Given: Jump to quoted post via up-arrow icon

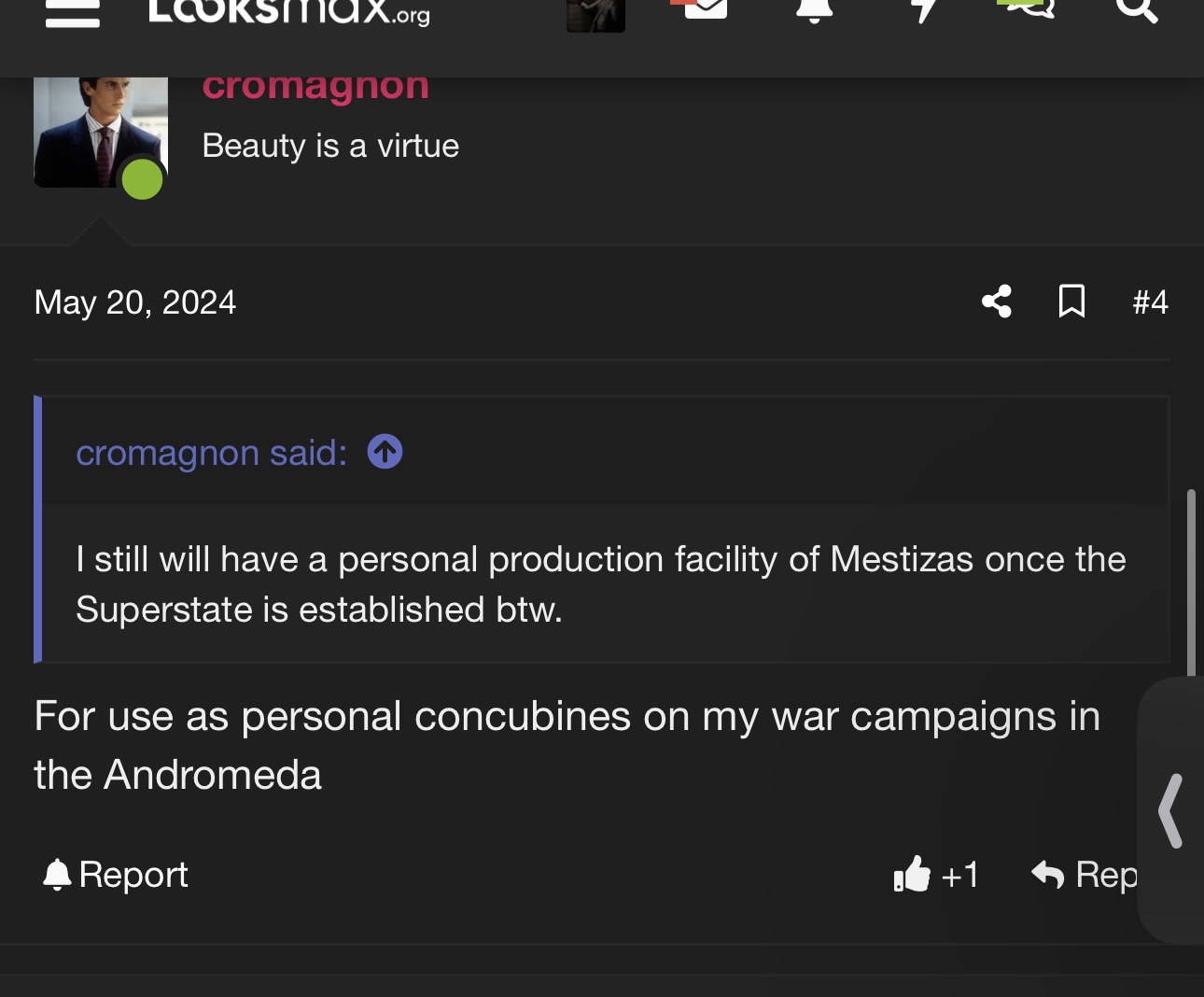Looking at the screenshot, I should click(x=385, y=452).
